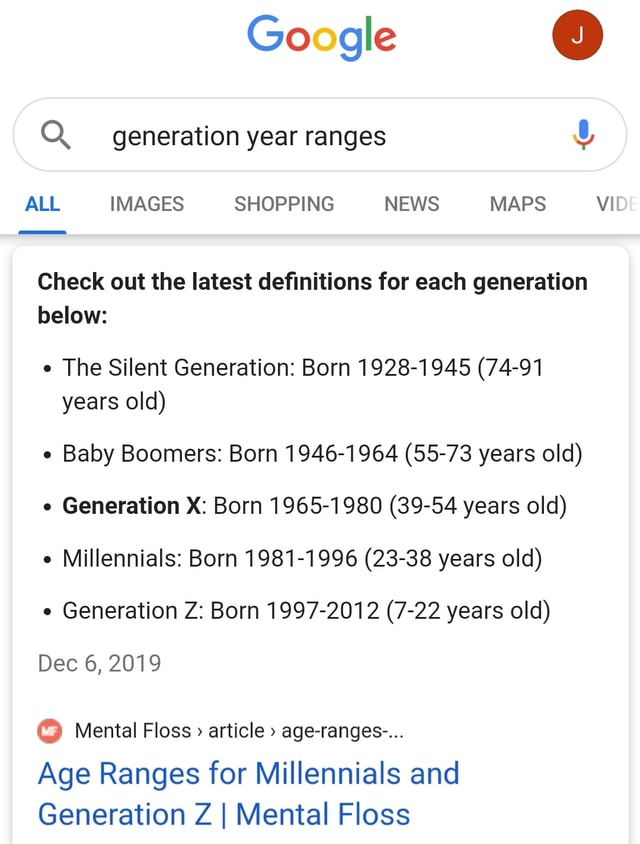
Task: Open the partially visible VIDEOS tab
Action: [x=617, y=205]
